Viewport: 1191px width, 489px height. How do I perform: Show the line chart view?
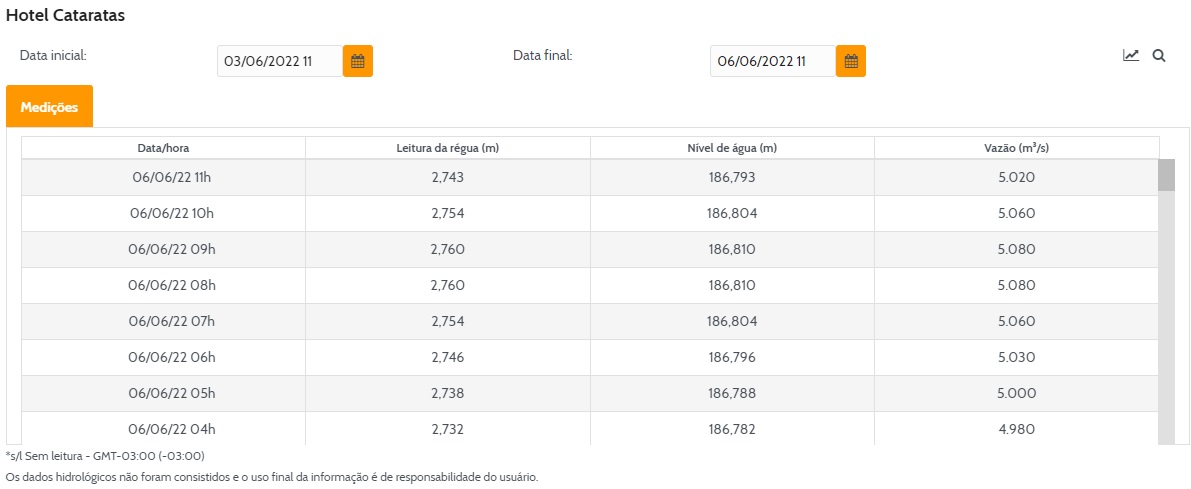pyautogui.click(x=1131, y=56)
